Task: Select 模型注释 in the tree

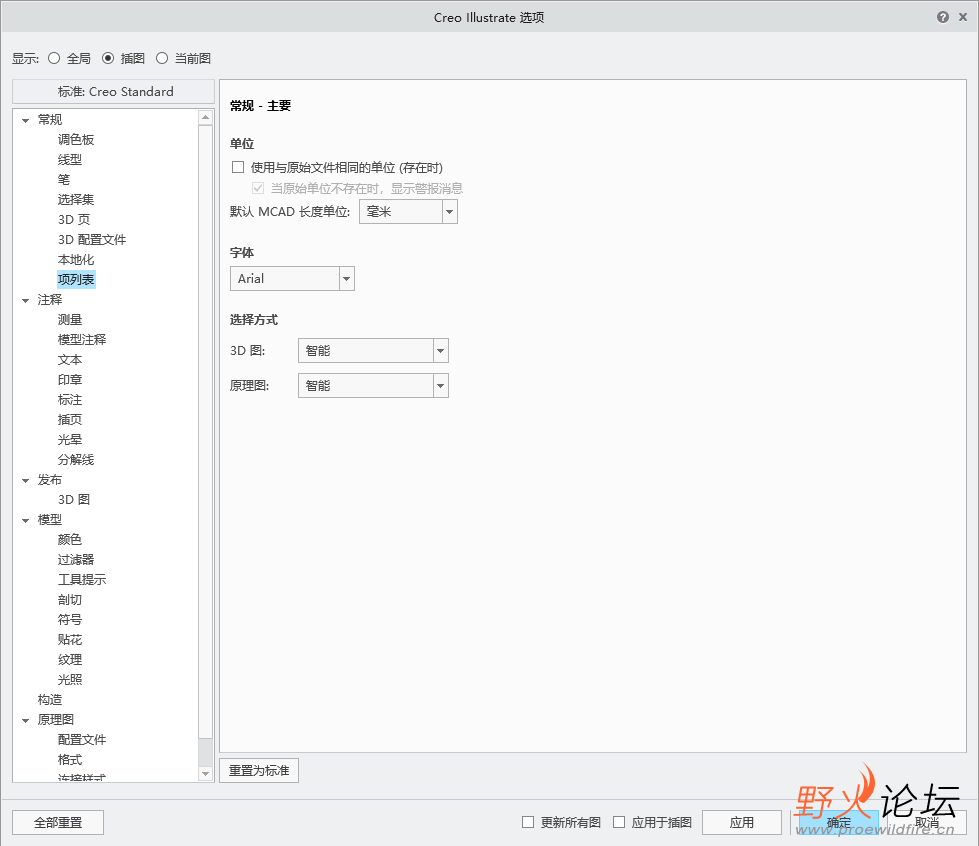Action: pos(82,340)
